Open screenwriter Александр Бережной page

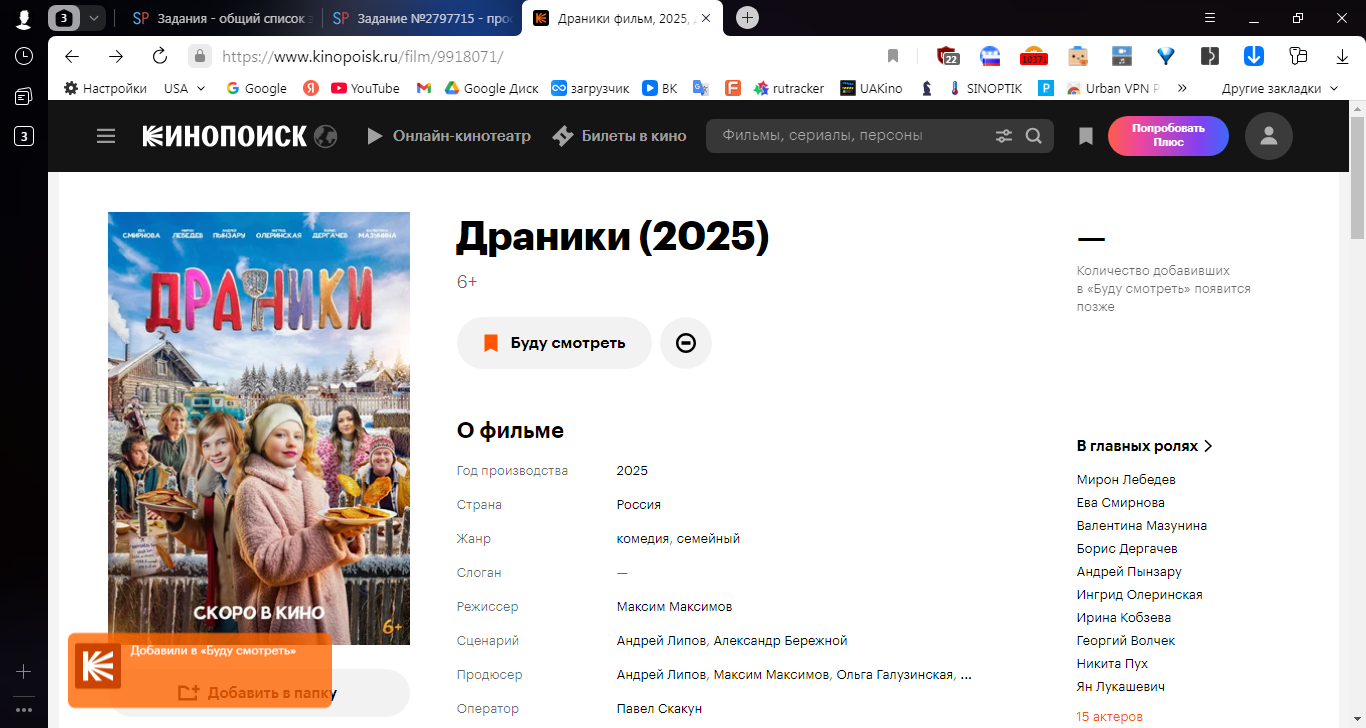(x=780, y=640)
